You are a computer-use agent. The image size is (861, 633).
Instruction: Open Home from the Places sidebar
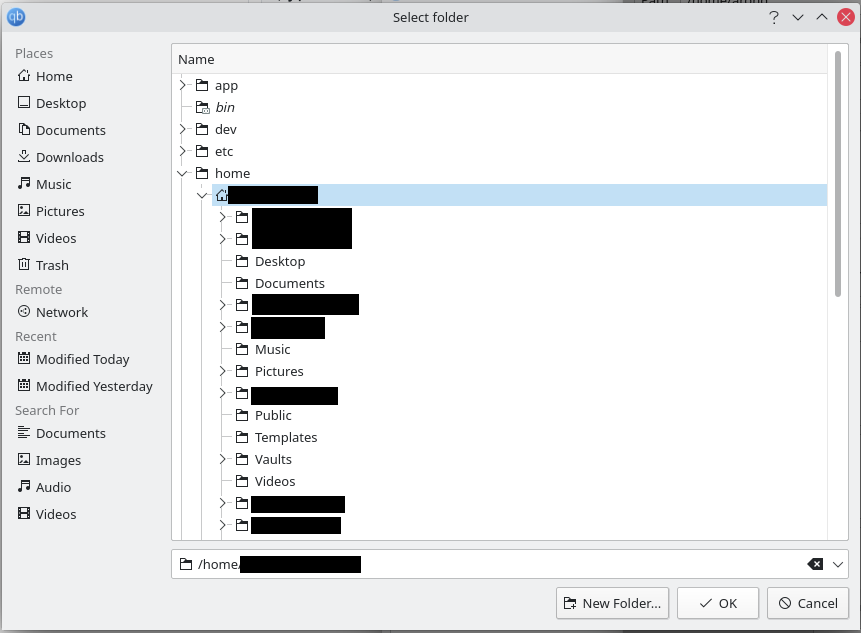pyautogui.click(x=51, y=76)
